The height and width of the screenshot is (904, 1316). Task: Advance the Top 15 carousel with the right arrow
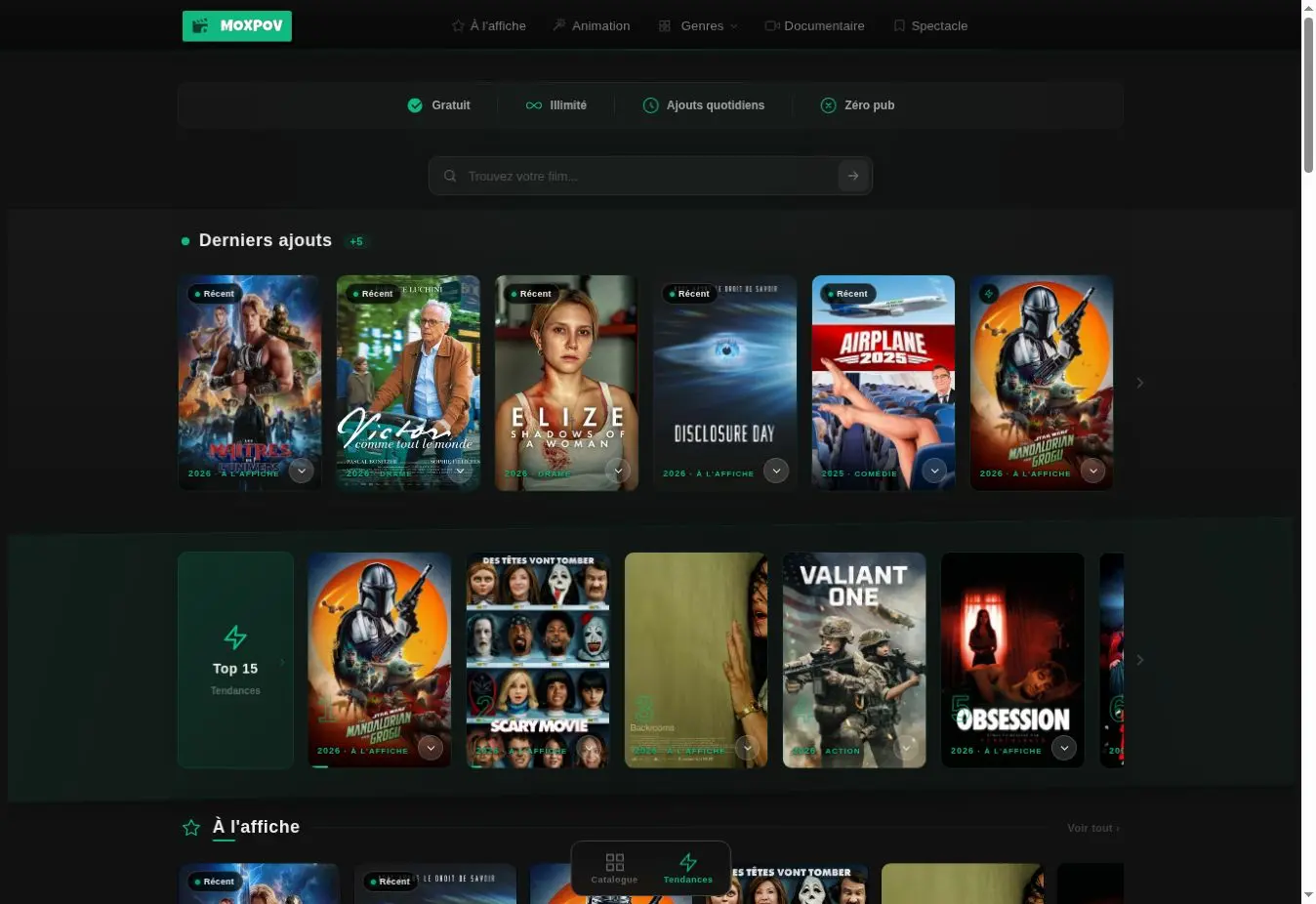pos(1139,660)
